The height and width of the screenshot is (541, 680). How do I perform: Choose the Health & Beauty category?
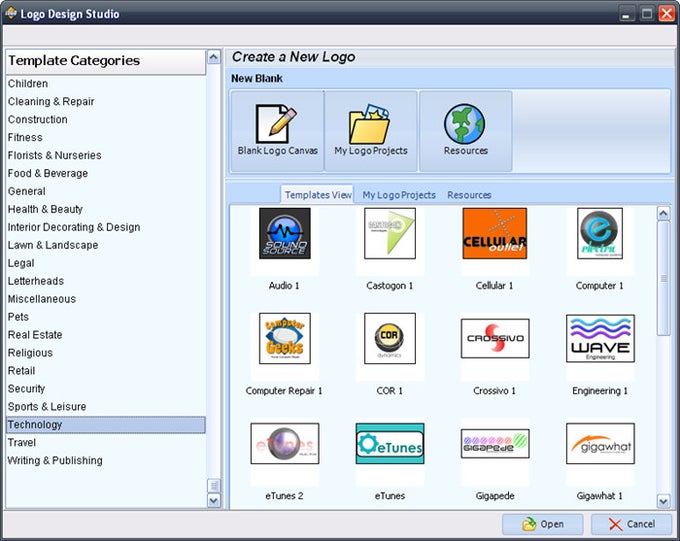105,209
